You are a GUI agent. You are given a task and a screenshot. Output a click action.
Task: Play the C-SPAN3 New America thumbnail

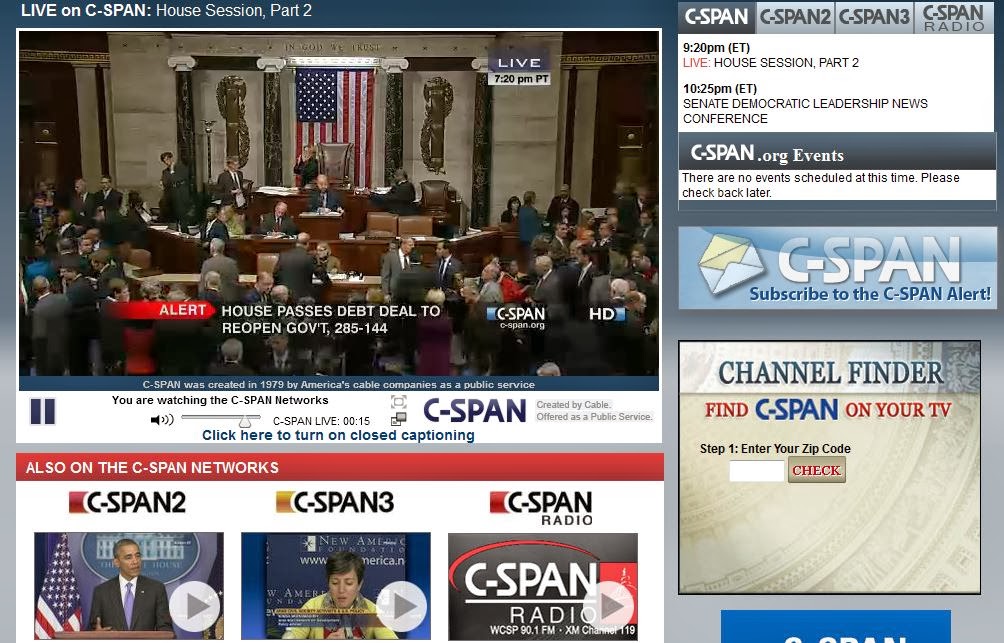[336, 585]
